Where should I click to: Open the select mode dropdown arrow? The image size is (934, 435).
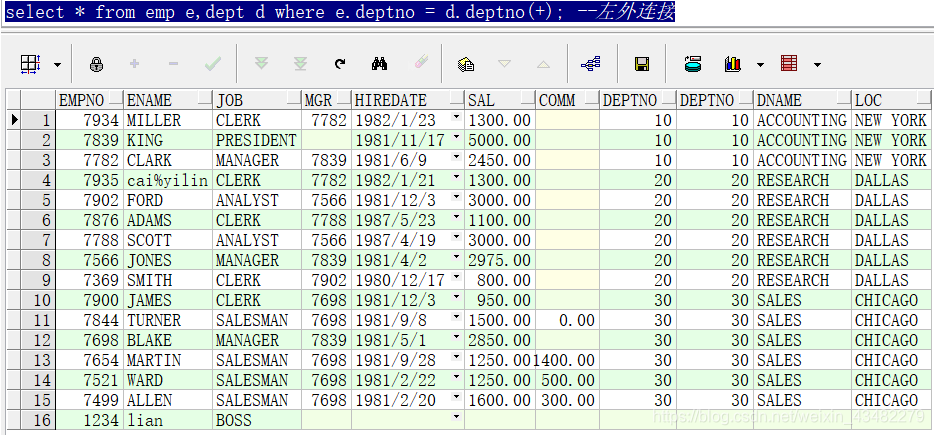[x=57, y=64]
